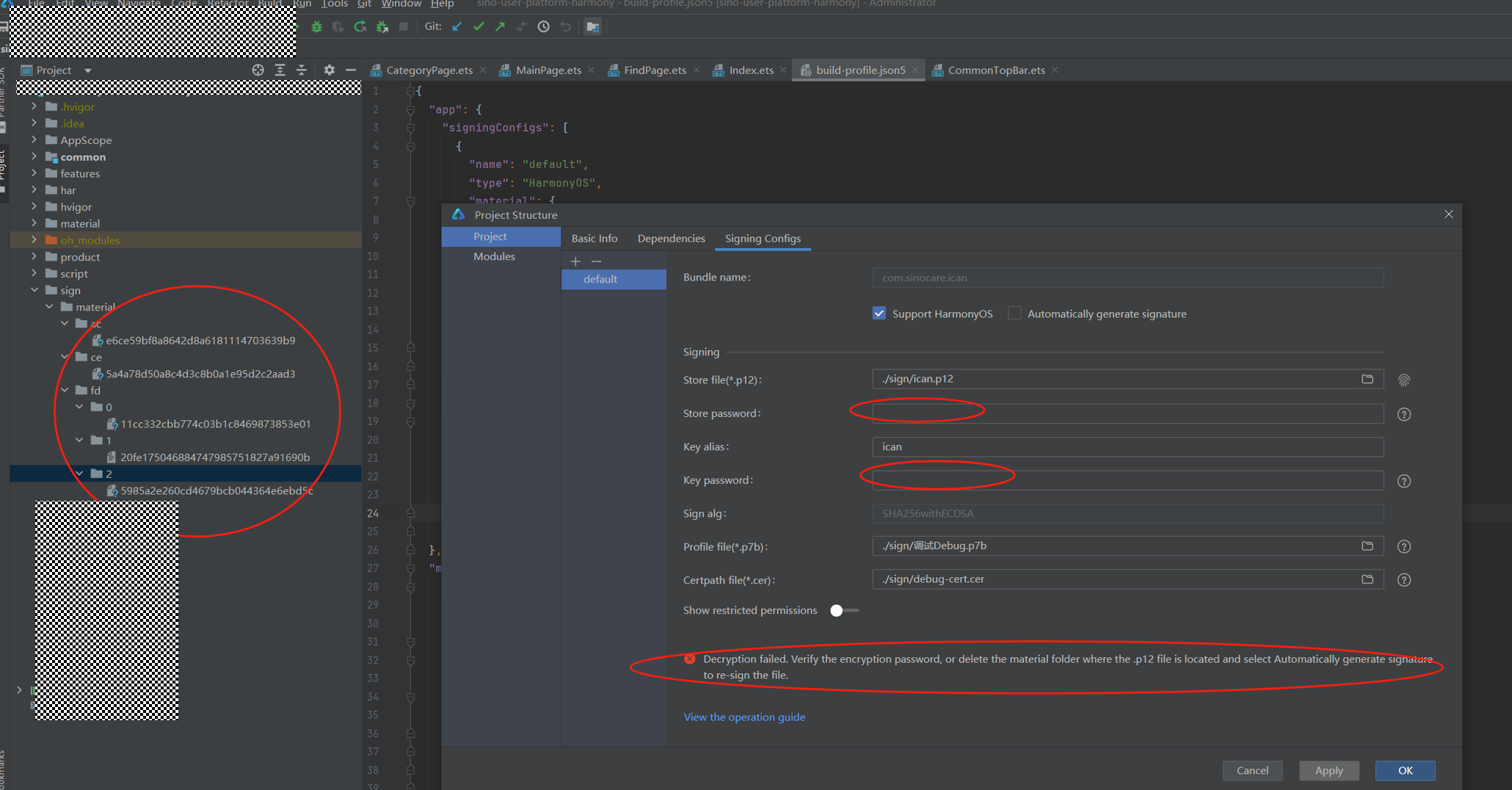Browse for Store file folder icon

pos(1367,380)
